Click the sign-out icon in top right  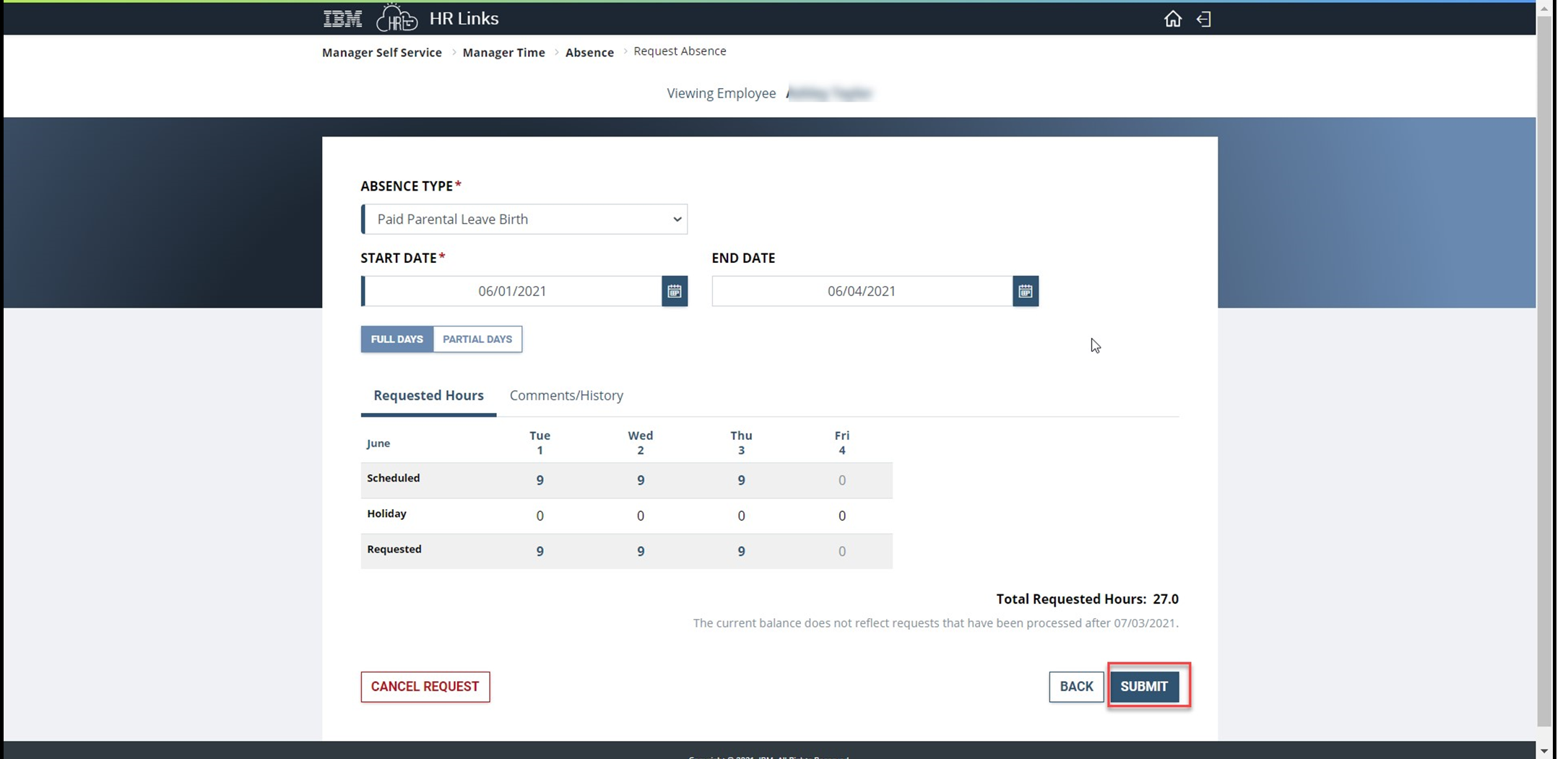tap(1203, 19)
